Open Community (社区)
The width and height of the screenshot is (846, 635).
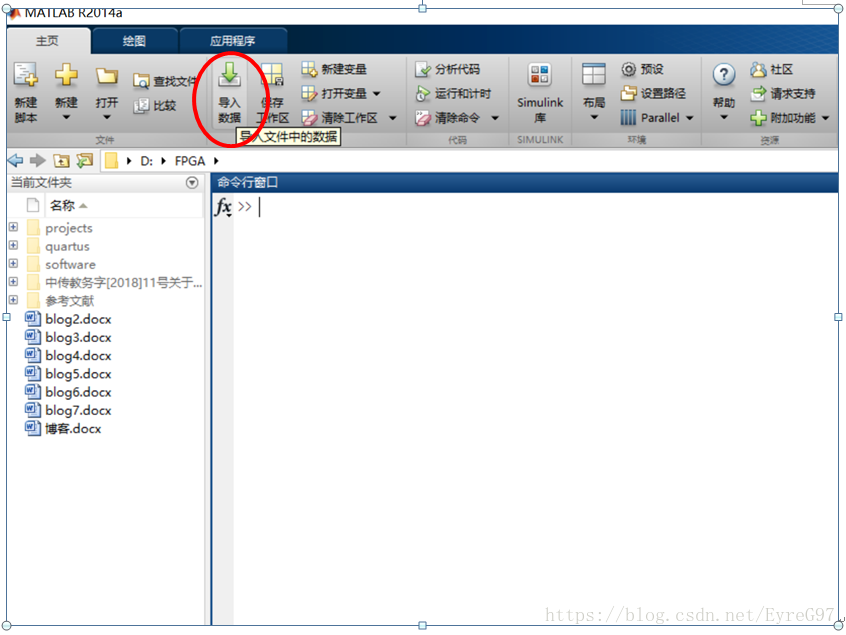click(772, 69)
